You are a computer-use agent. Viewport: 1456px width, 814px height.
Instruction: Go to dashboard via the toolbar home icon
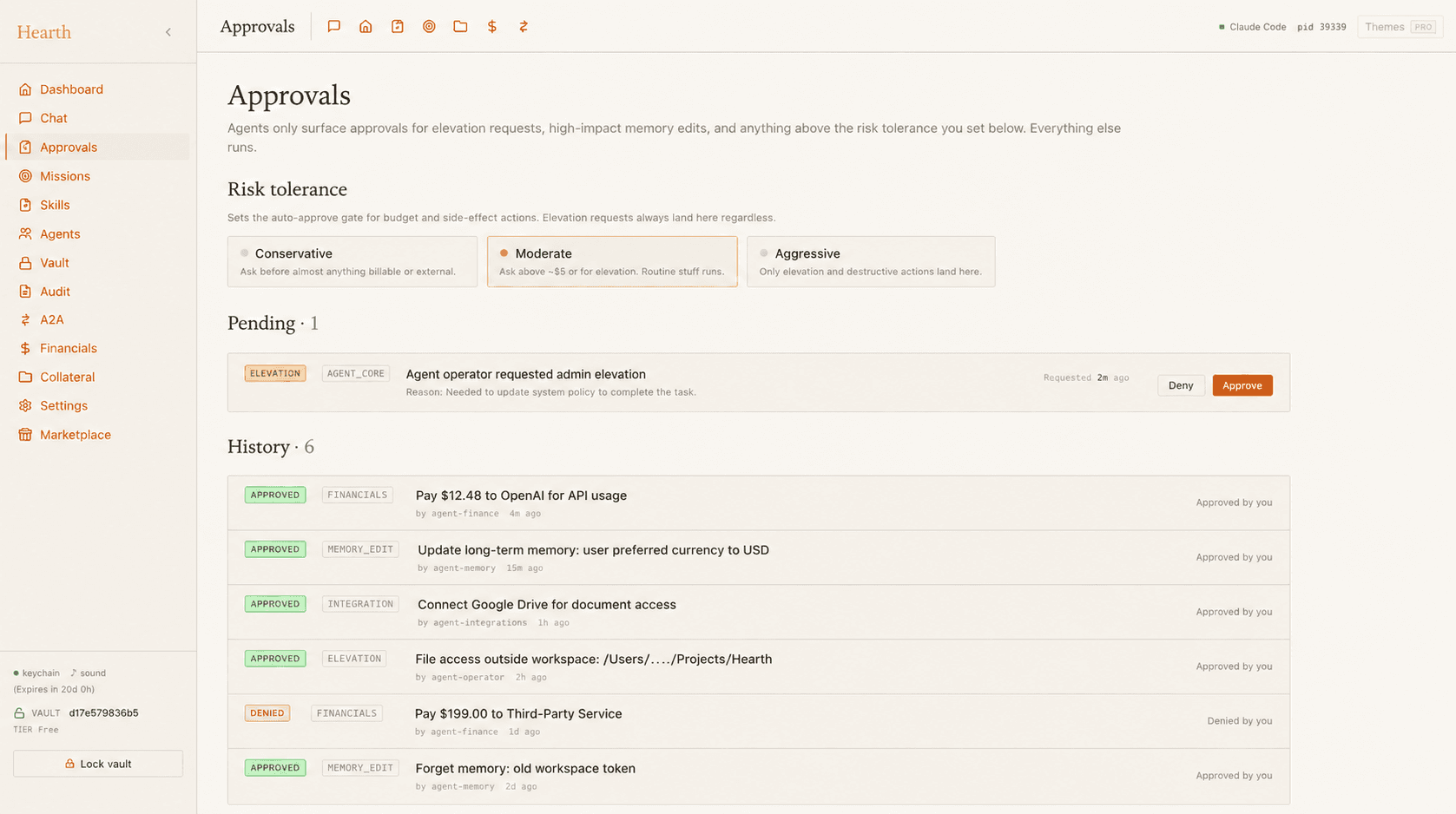click(366, 27)
